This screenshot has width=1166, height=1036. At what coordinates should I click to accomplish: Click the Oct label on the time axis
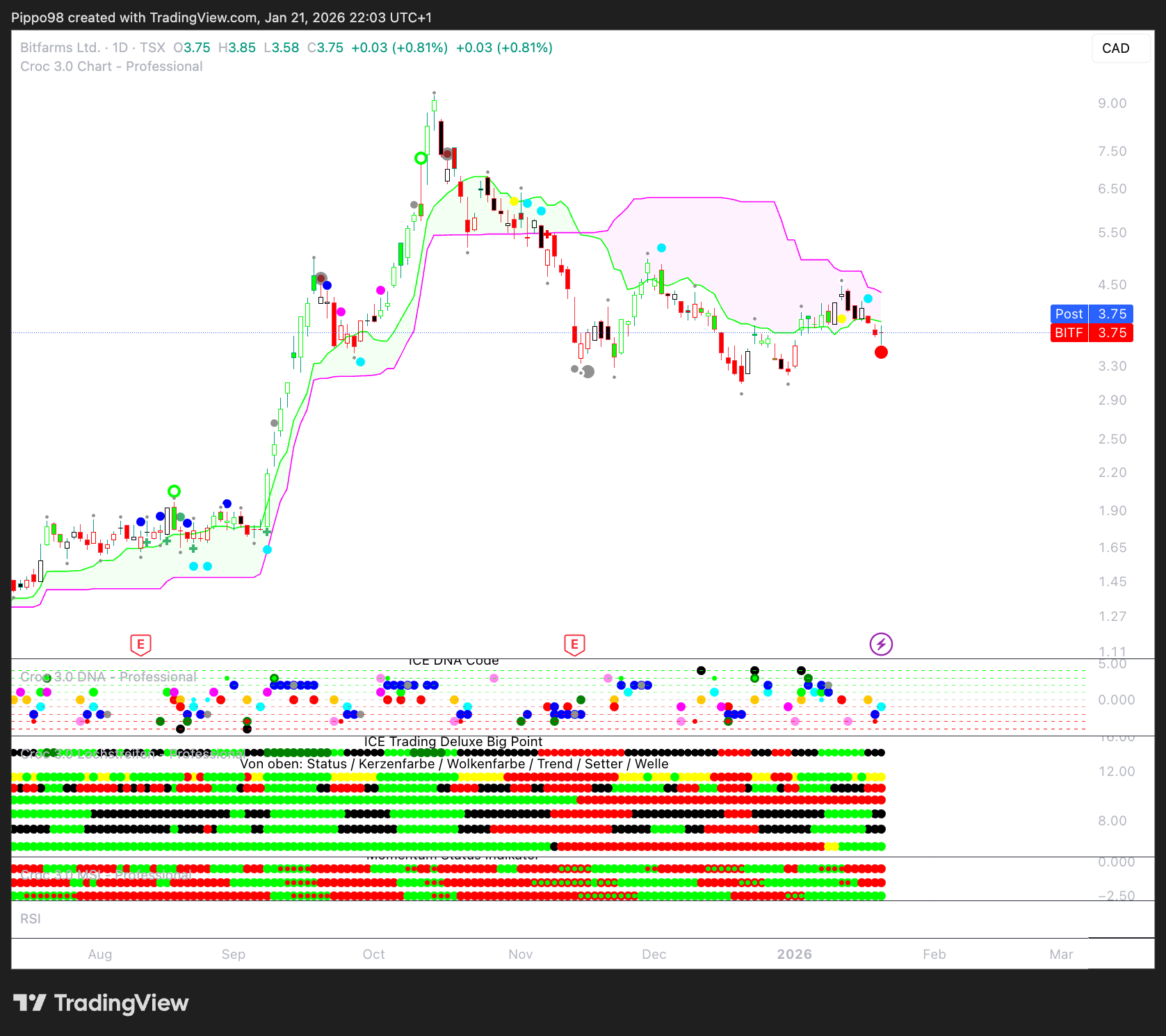pyautogui.click(x=373, y=954)
